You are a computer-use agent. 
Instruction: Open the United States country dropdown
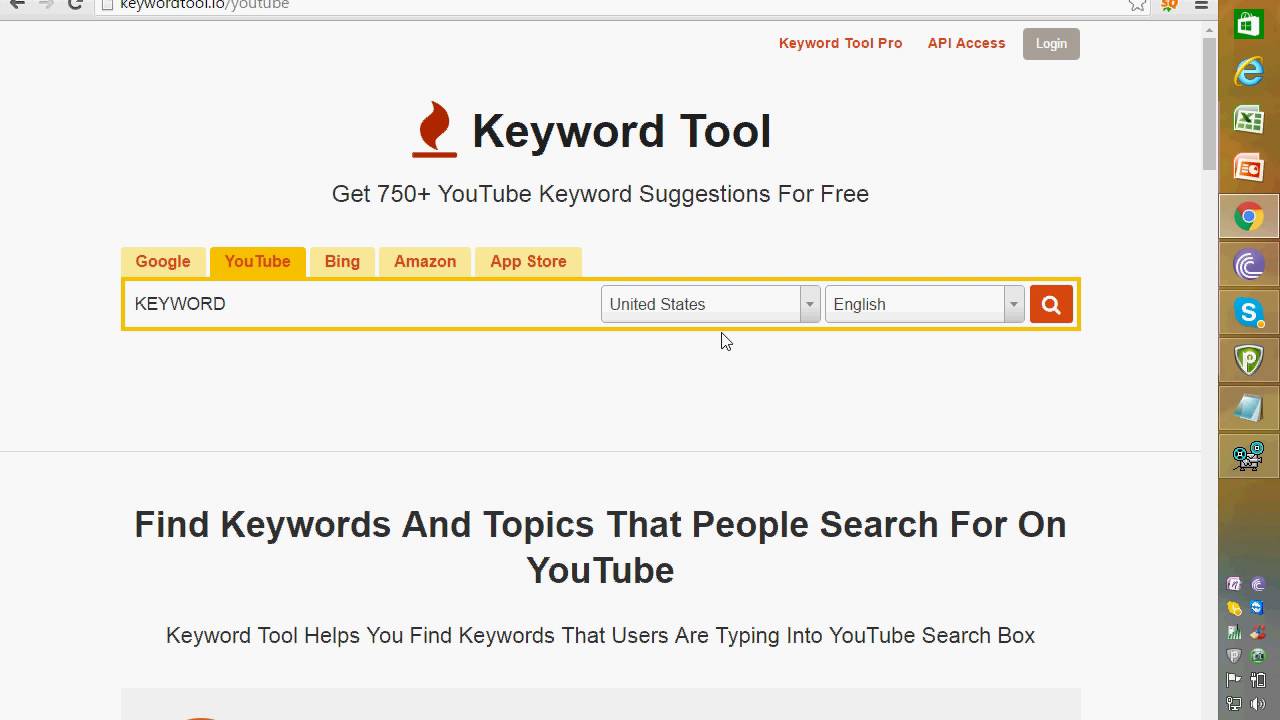pos(700,303)
